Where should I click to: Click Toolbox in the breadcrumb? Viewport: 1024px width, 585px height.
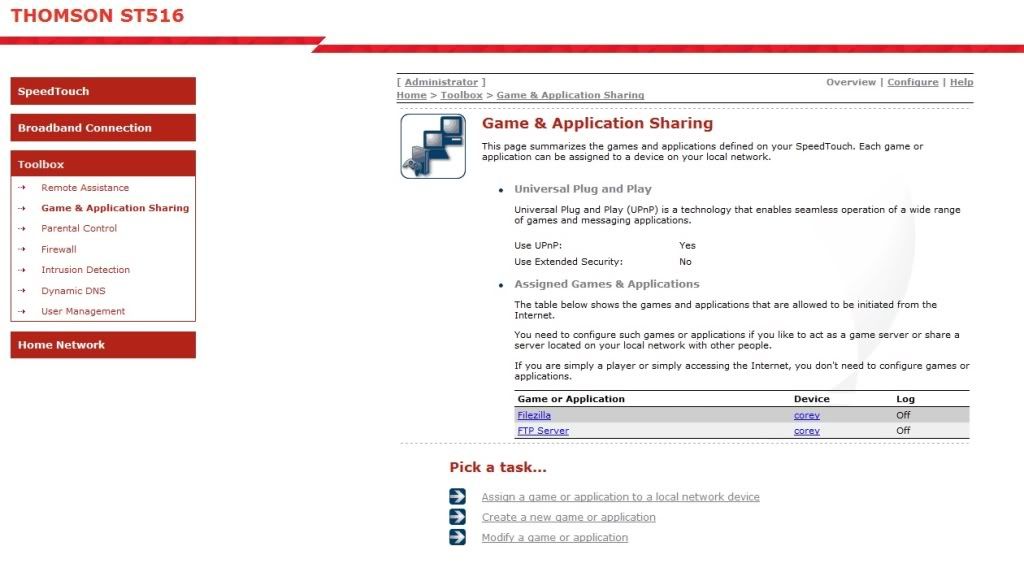(462, 95)
